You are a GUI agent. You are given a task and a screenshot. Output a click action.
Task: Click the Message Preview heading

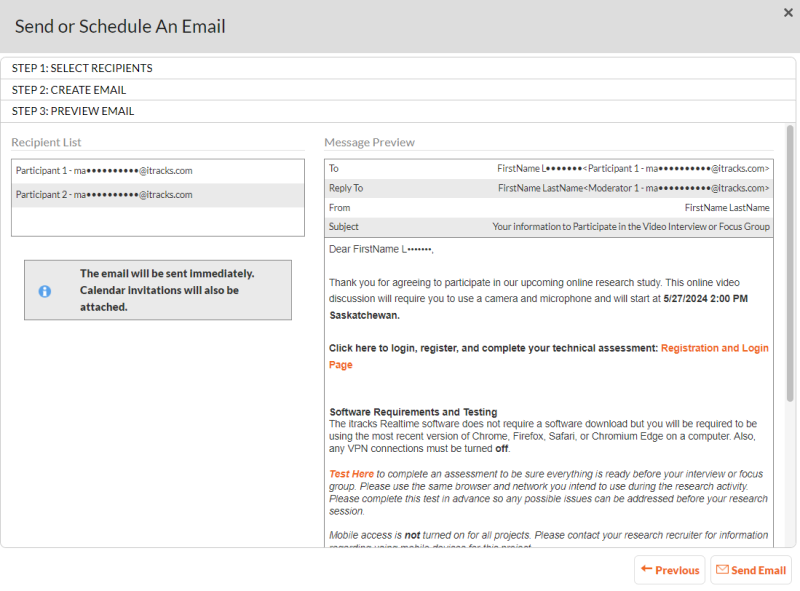point(369,142)
